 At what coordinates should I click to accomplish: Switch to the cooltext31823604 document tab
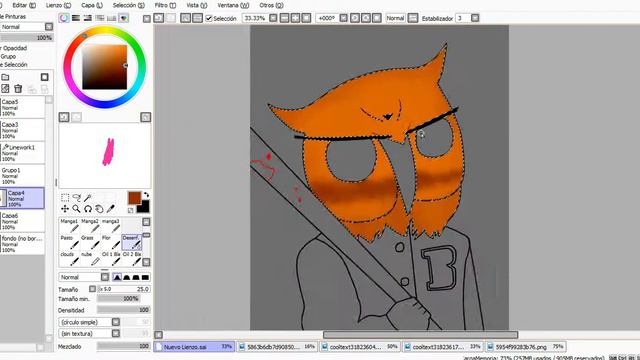point(359,347)
